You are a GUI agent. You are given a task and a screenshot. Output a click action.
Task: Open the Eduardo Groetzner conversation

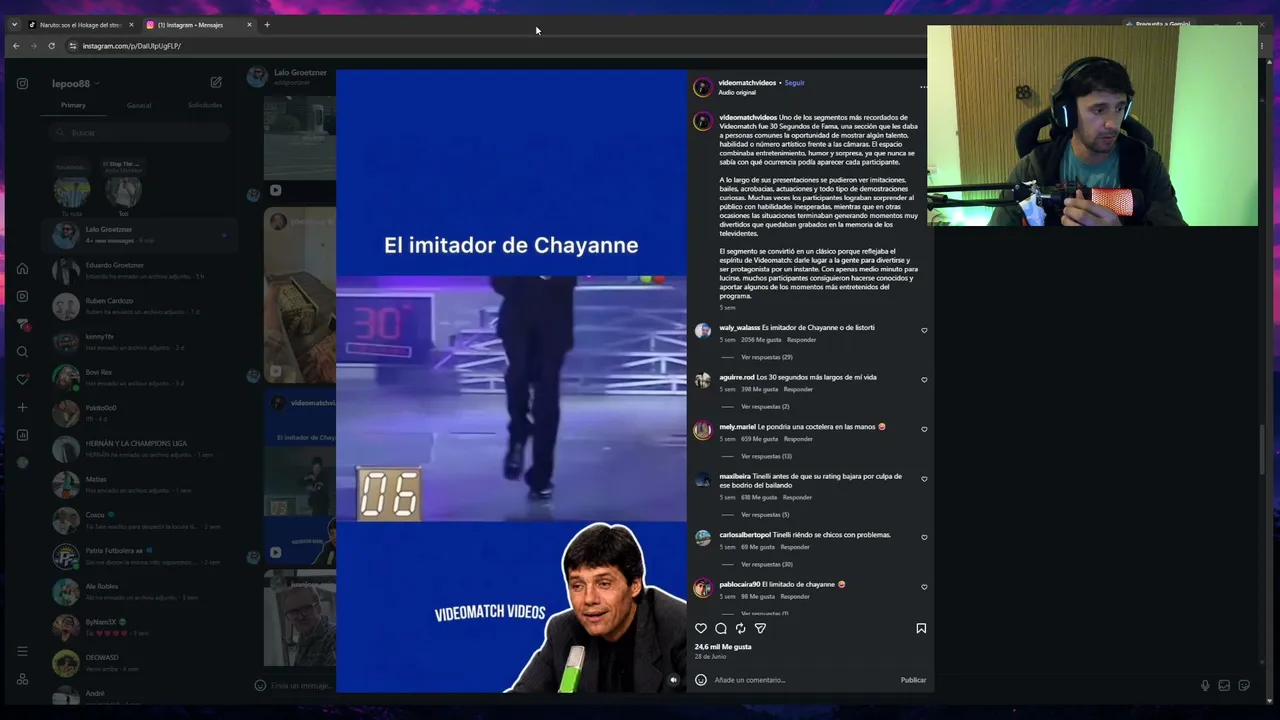coord(141,270)
